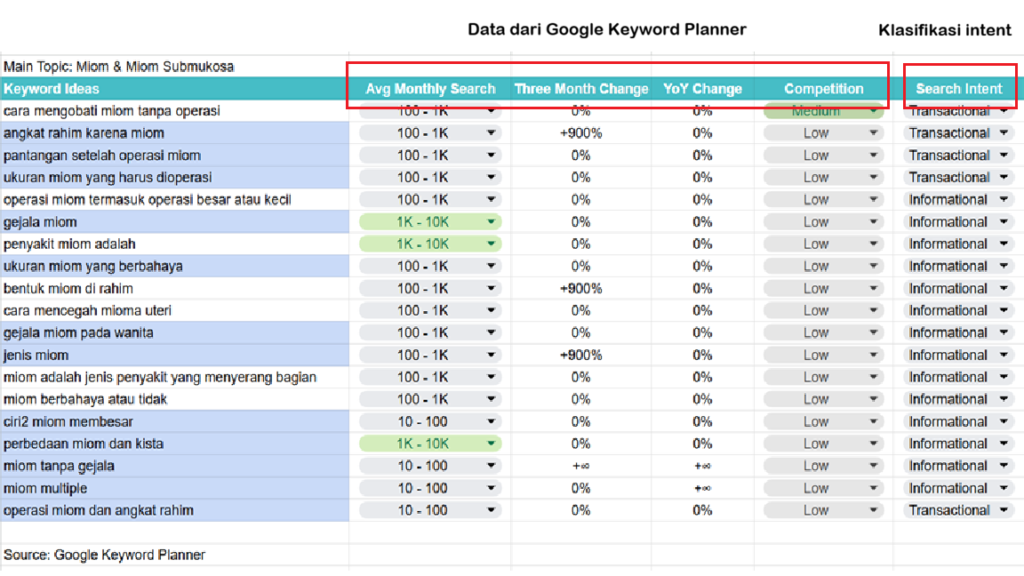Click the 'Klasifikasi intent' title

pos(945,30)
